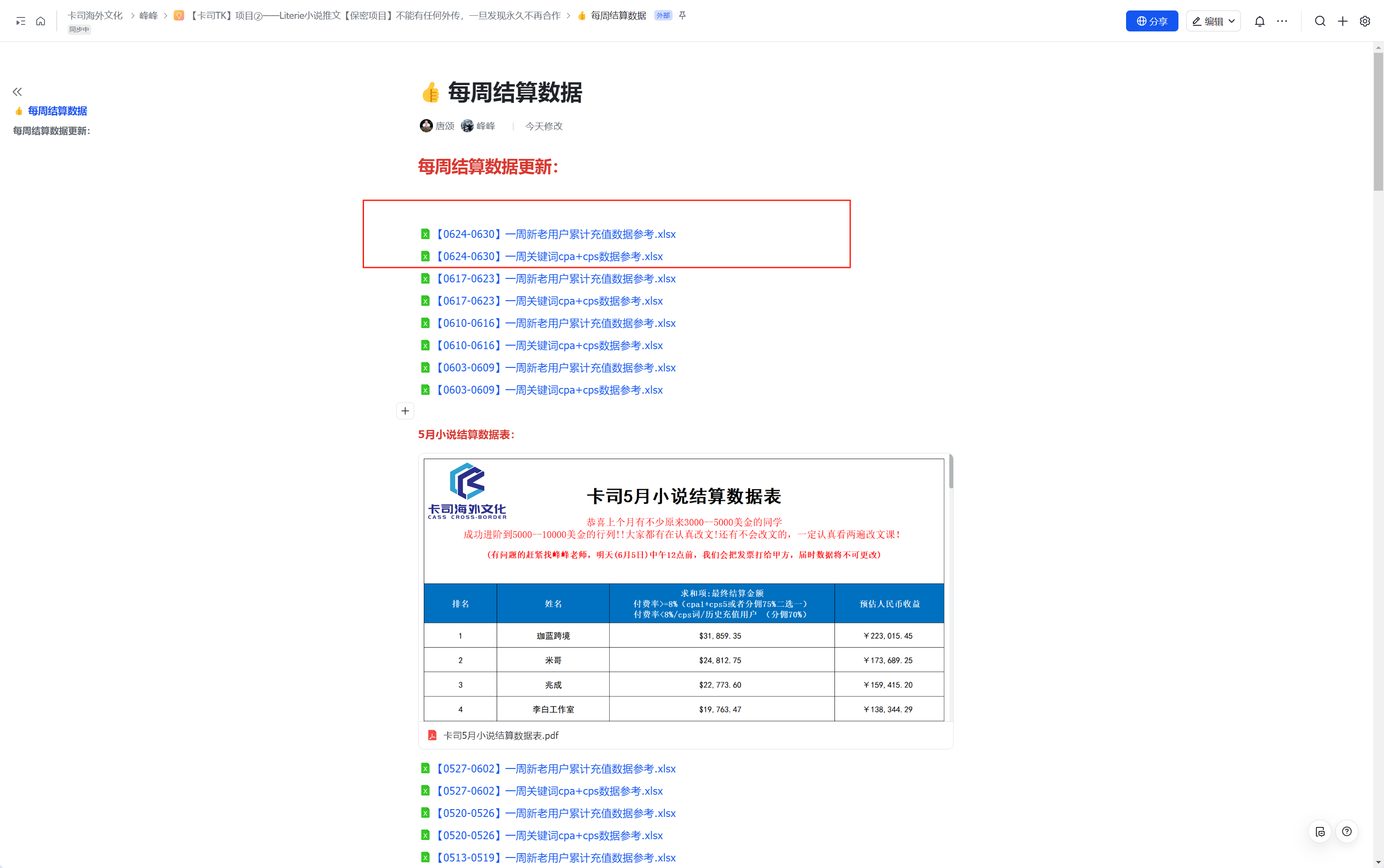This screenshot has width=1384, height=868.
Task: Click xlsx icon beside 0624-0630 新老用户 file
Action: tap(425, 234)
